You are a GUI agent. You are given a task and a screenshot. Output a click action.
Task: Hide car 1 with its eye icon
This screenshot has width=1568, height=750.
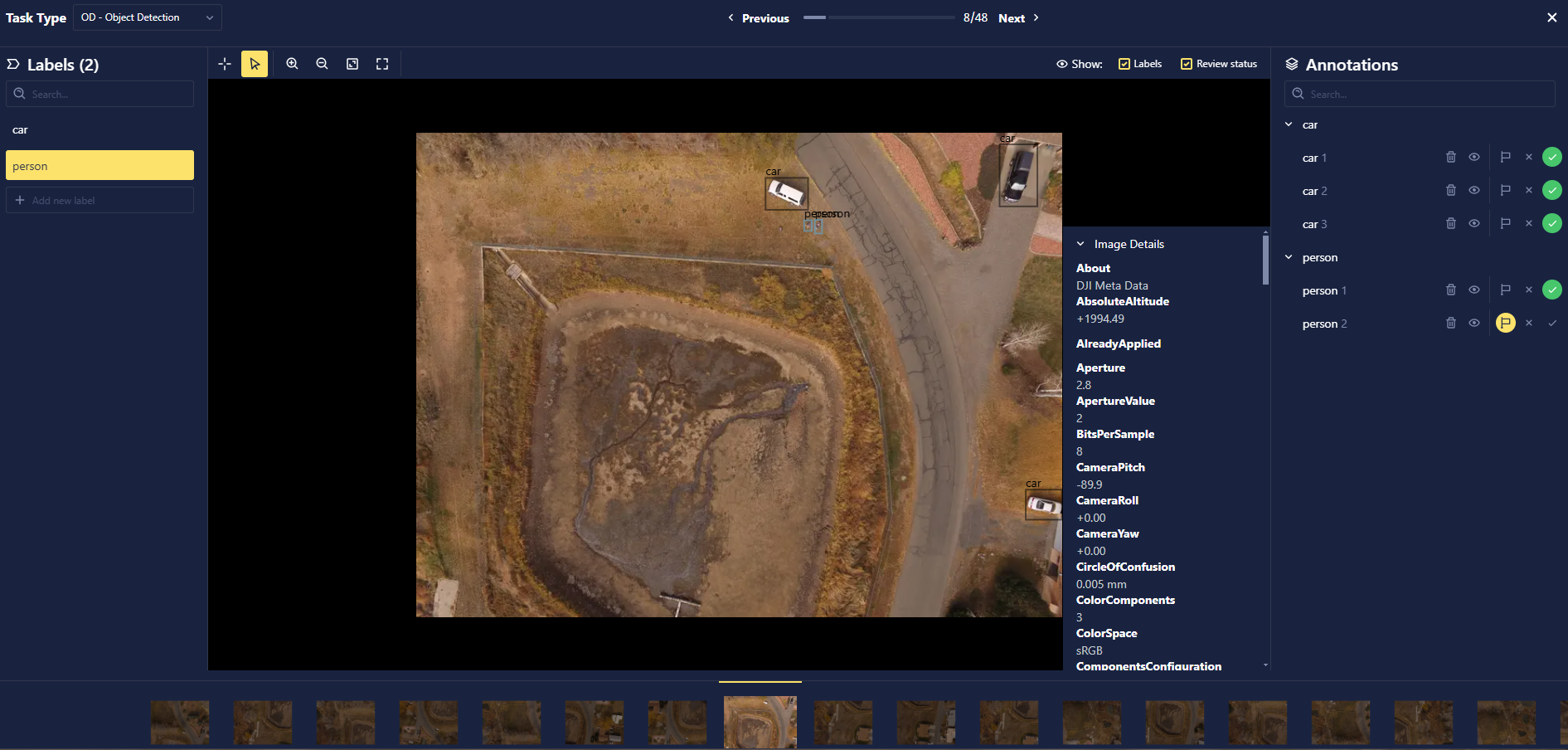tap(1474, 157)
